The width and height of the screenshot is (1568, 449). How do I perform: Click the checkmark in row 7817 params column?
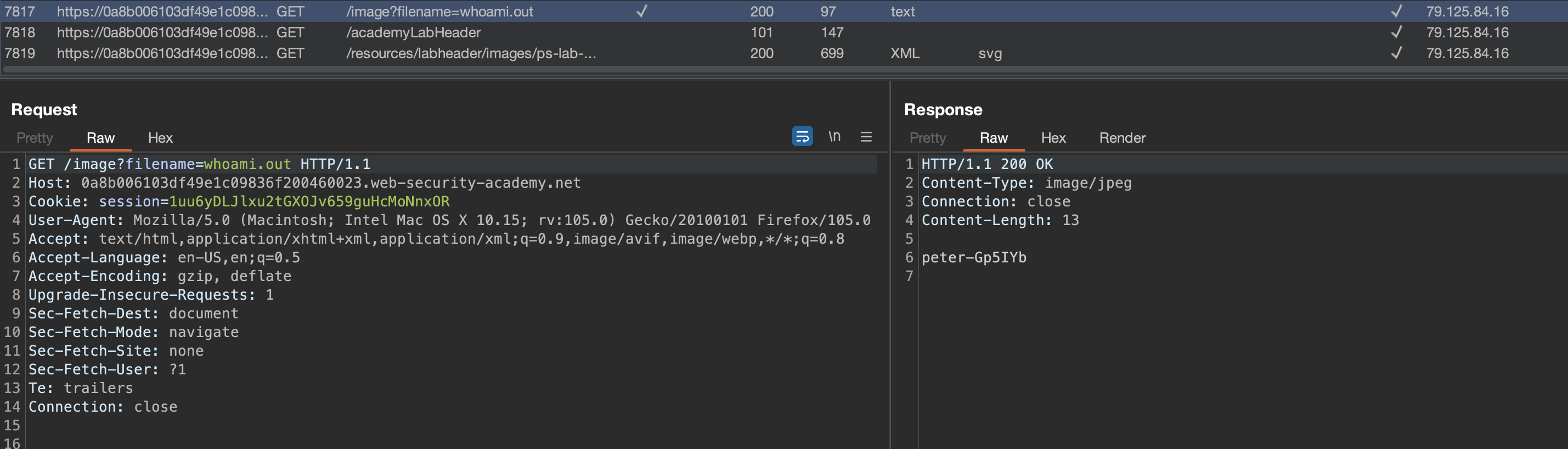[641, 12]
